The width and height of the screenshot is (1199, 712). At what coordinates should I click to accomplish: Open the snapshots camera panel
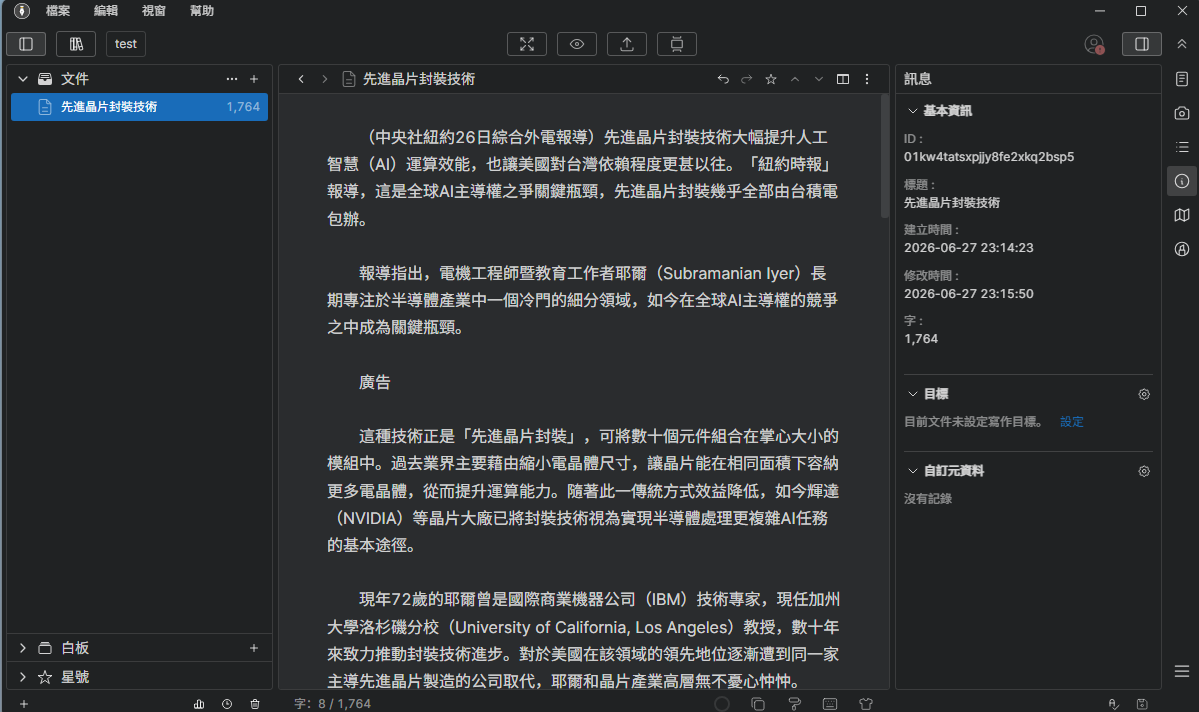click(x=1181, y=113)
